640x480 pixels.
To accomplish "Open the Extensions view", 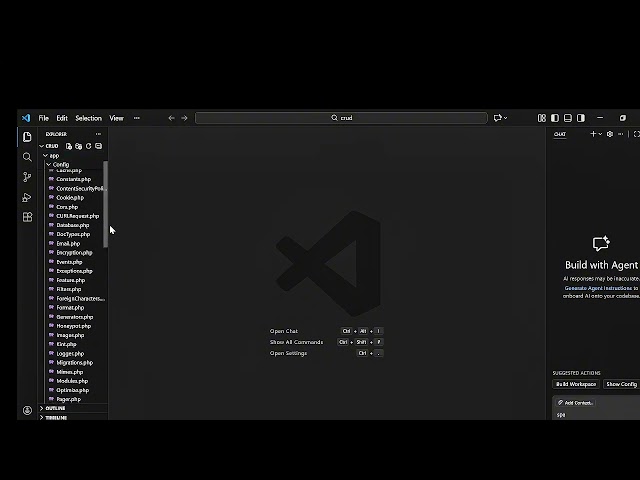I will pyautogui.click(x=27, y=217).
